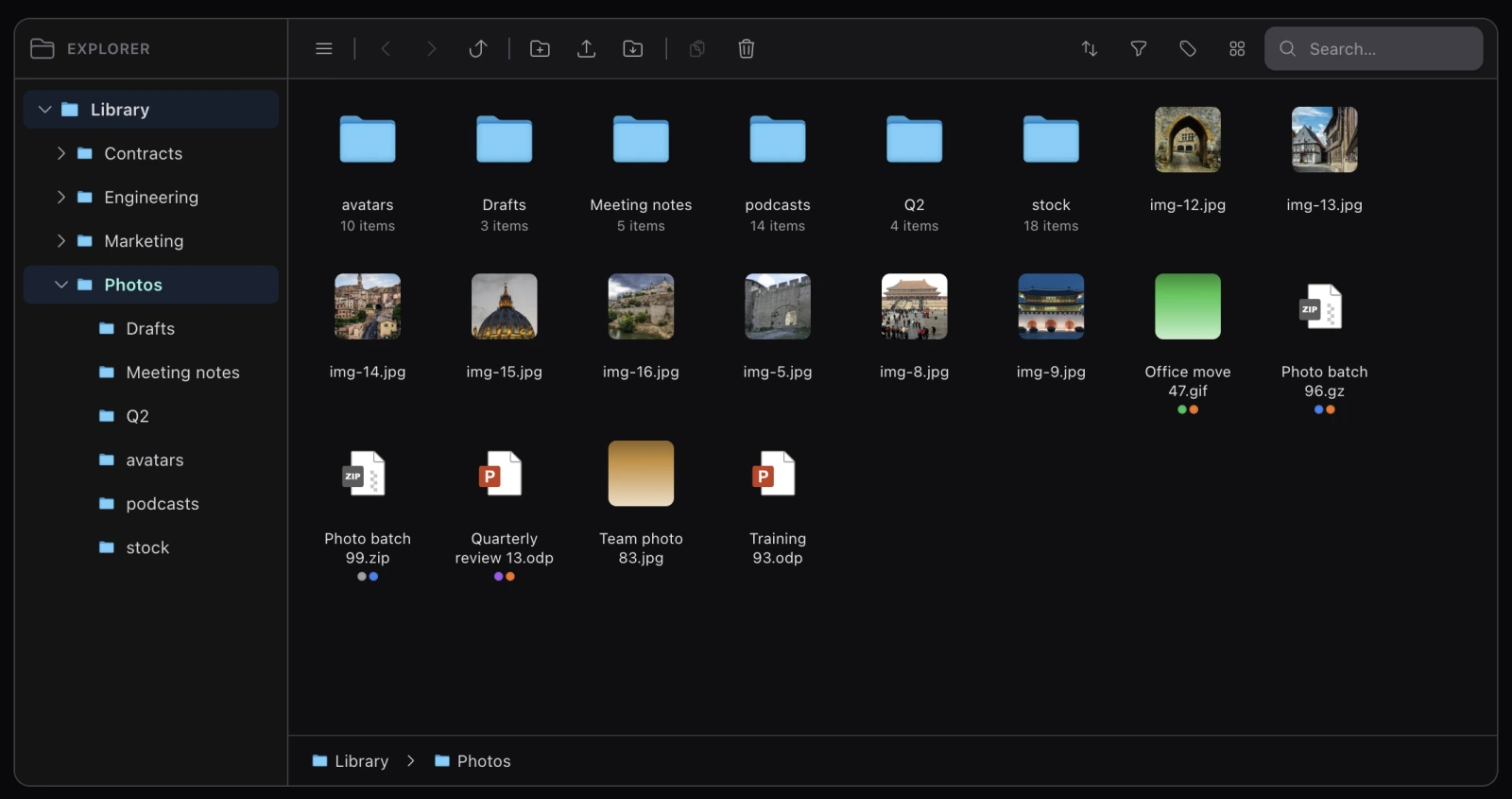Expand the Contracts folder chevron
Image resolution: width=1512 pixels, height=799 pixels.
(x=61, y=153)
